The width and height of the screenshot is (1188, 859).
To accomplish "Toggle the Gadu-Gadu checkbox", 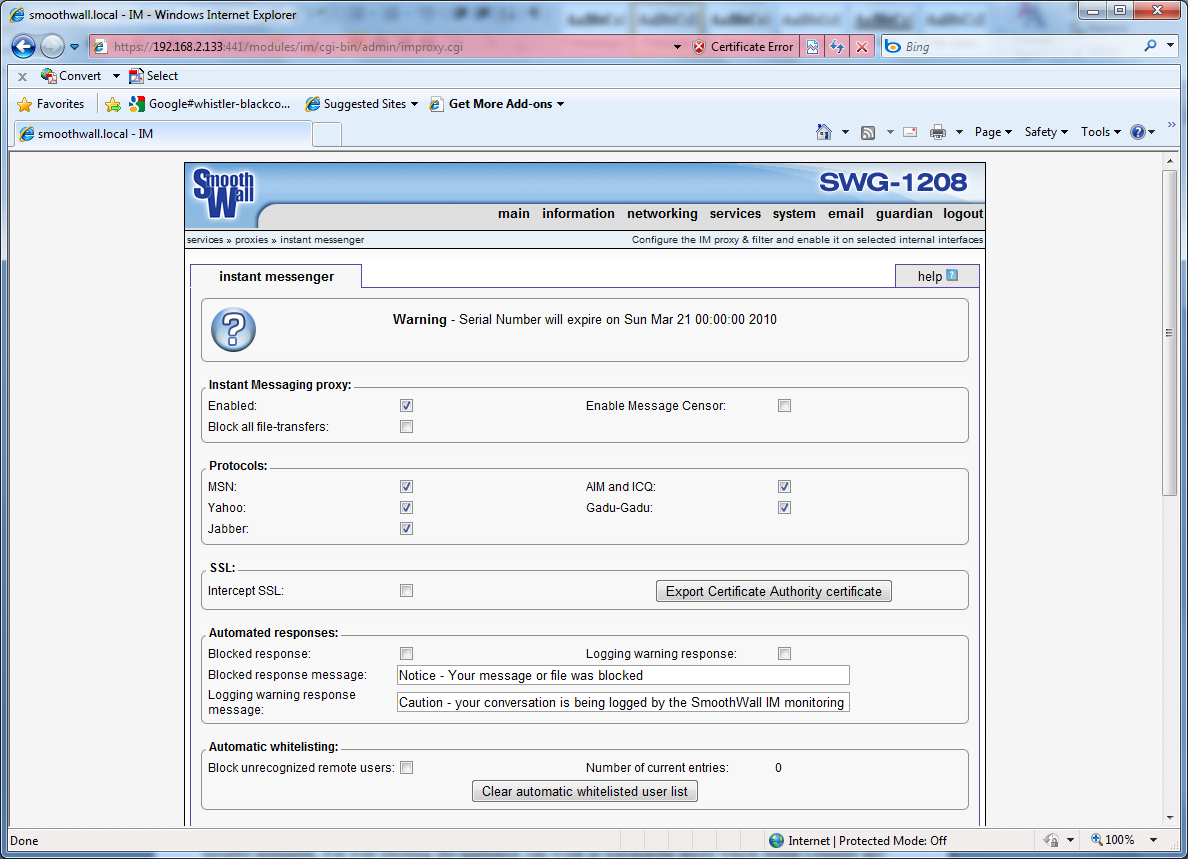I will tap(784, 508).
